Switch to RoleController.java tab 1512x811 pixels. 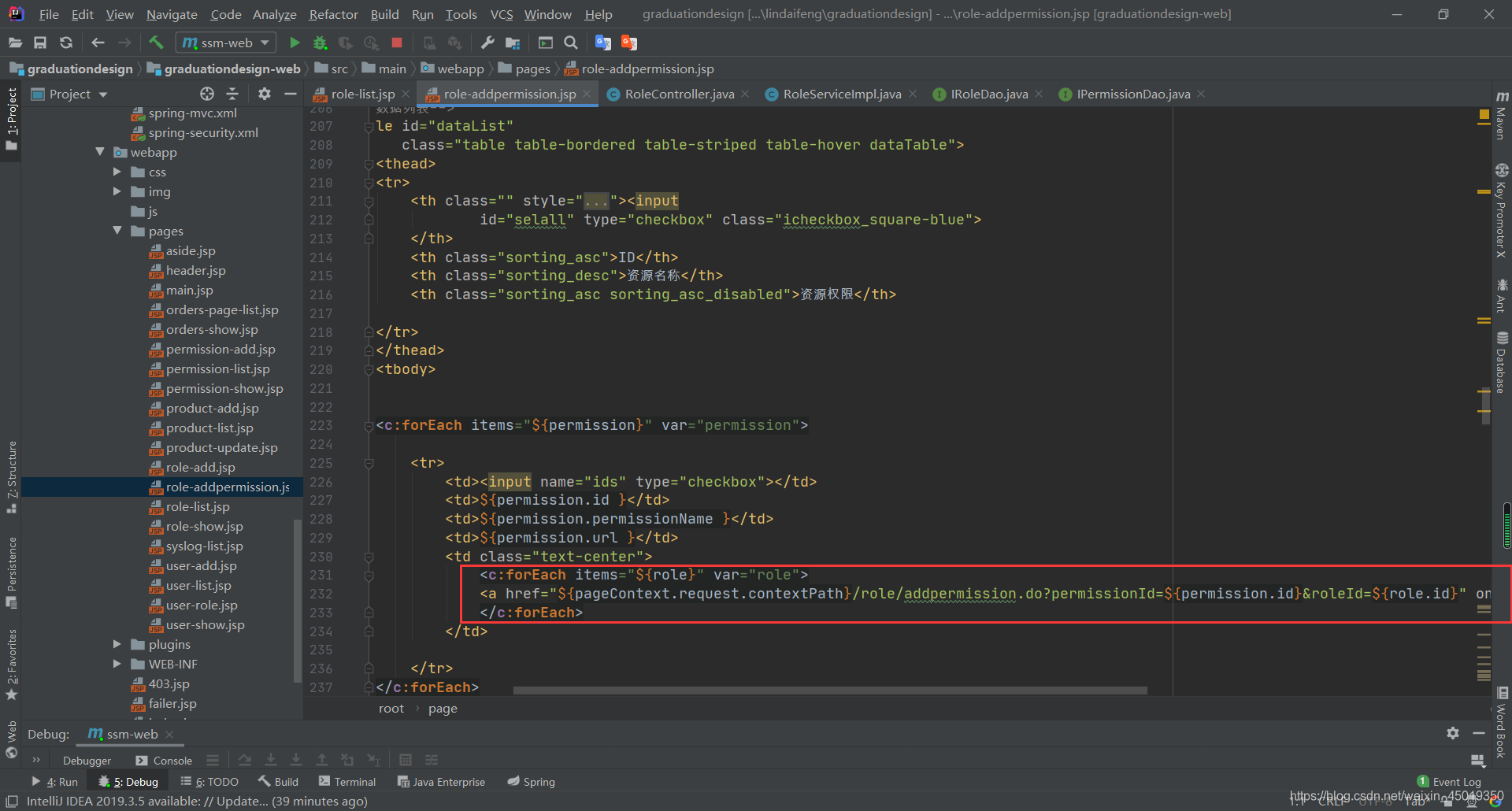[679, 94]
